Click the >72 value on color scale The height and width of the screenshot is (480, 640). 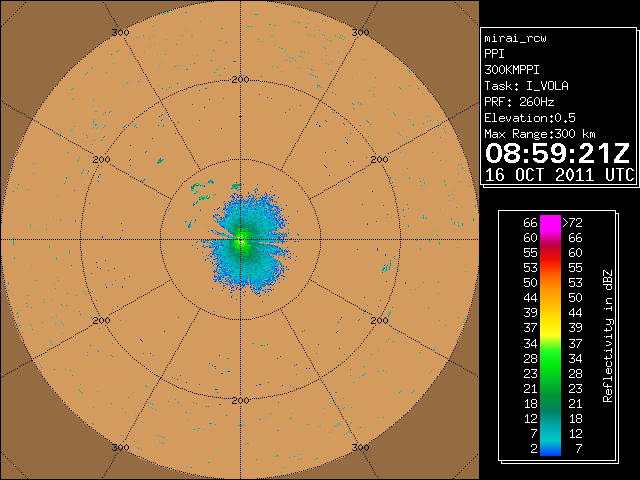[573, 222]
